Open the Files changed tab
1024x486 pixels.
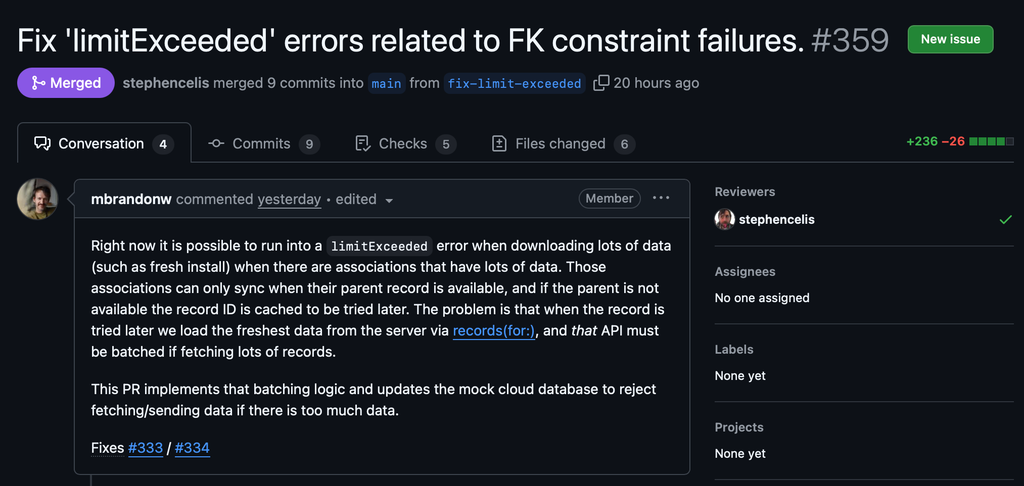tap(562, 144)
